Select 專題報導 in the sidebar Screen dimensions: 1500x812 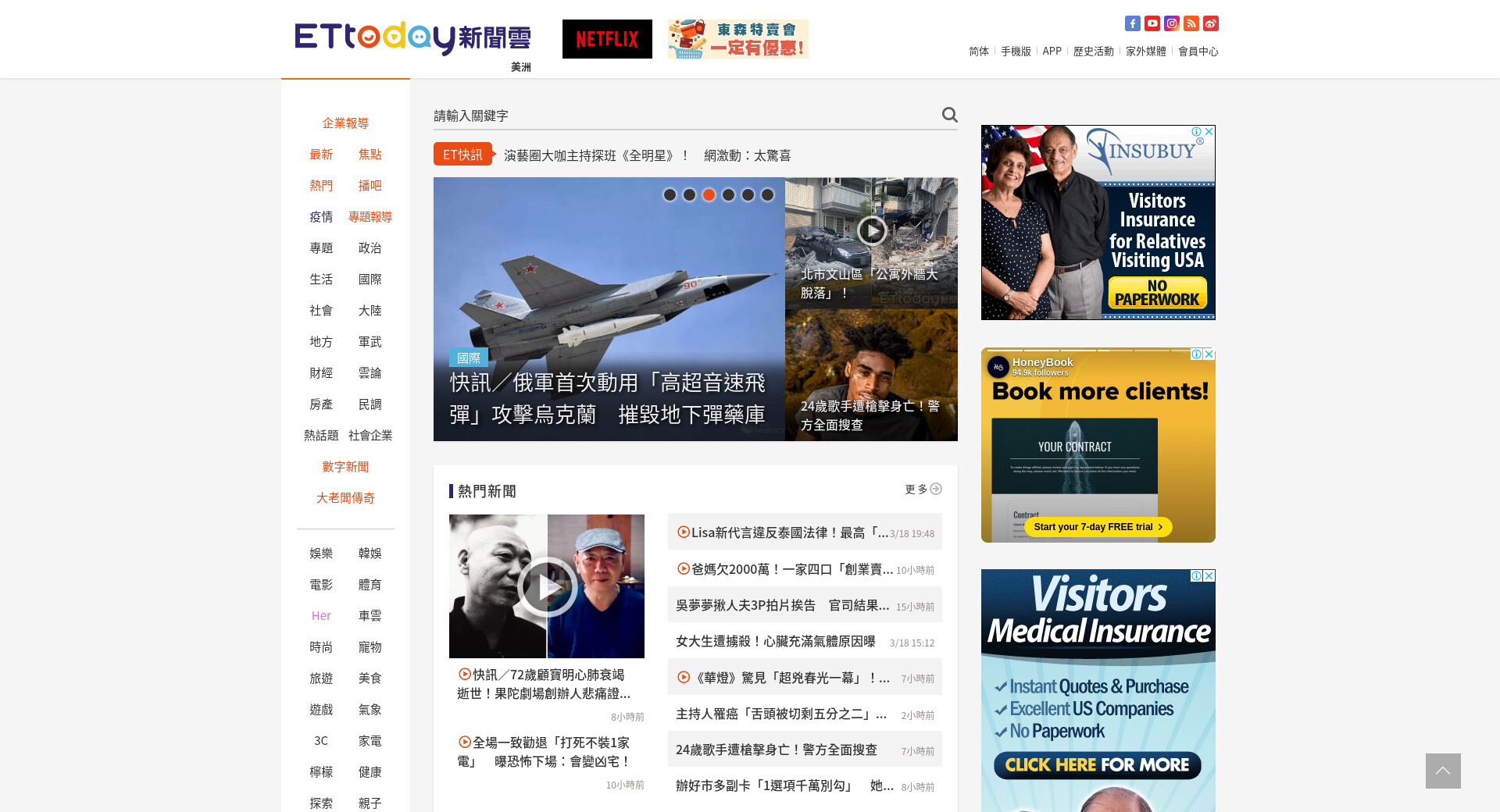[x=370, y=217]
